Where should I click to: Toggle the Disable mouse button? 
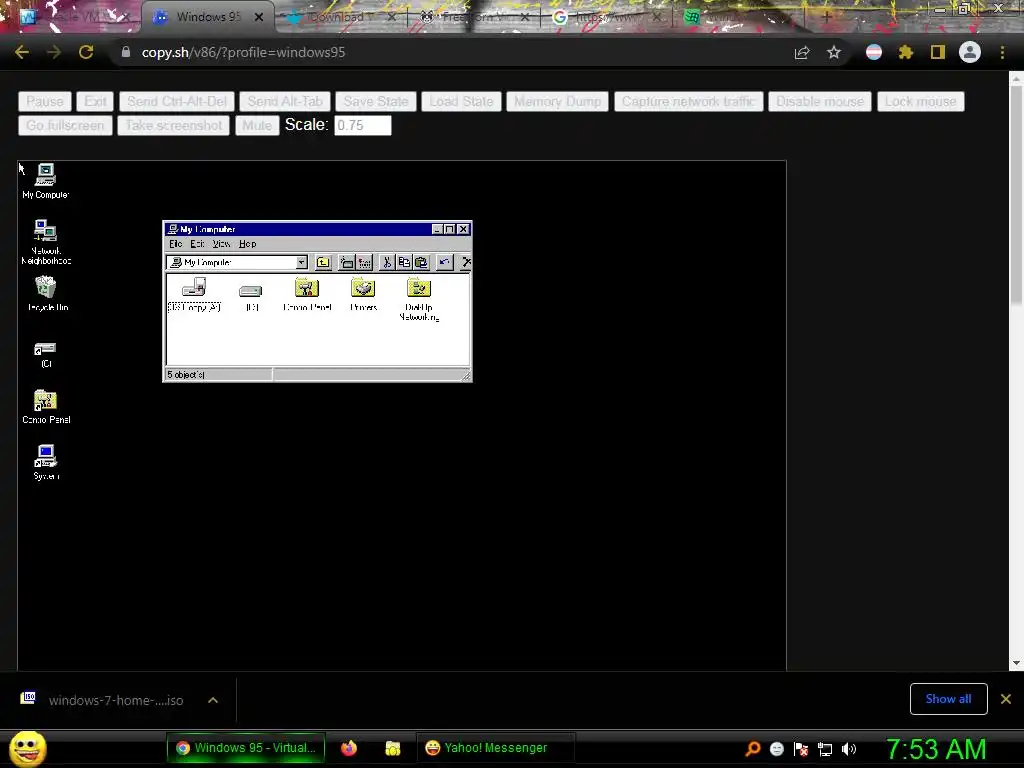coord(820,101)
